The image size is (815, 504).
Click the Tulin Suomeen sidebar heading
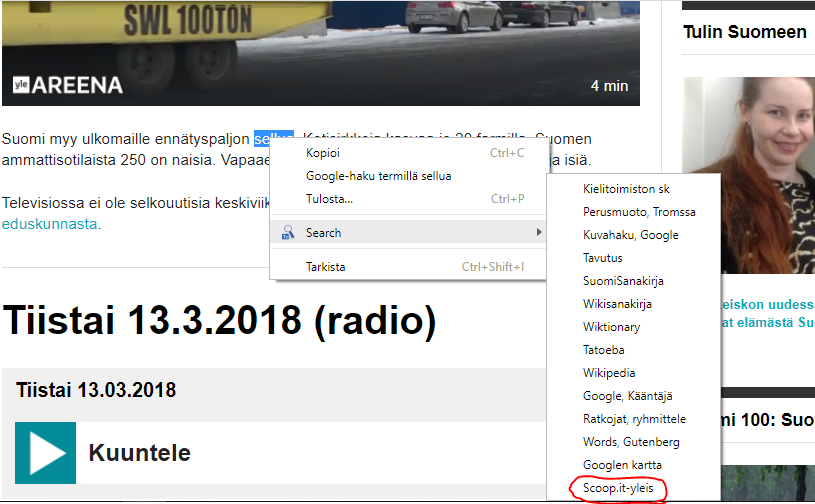[744, 32]
